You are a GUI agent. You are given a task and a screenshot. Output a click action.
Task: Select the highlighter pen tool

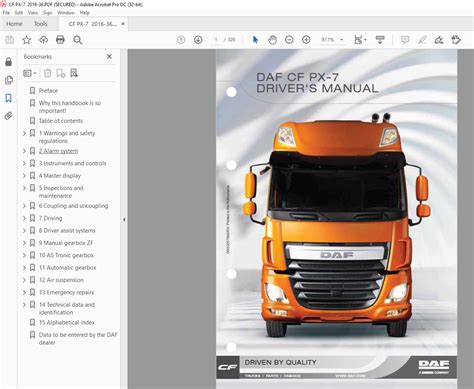click(x=422, y=40)
